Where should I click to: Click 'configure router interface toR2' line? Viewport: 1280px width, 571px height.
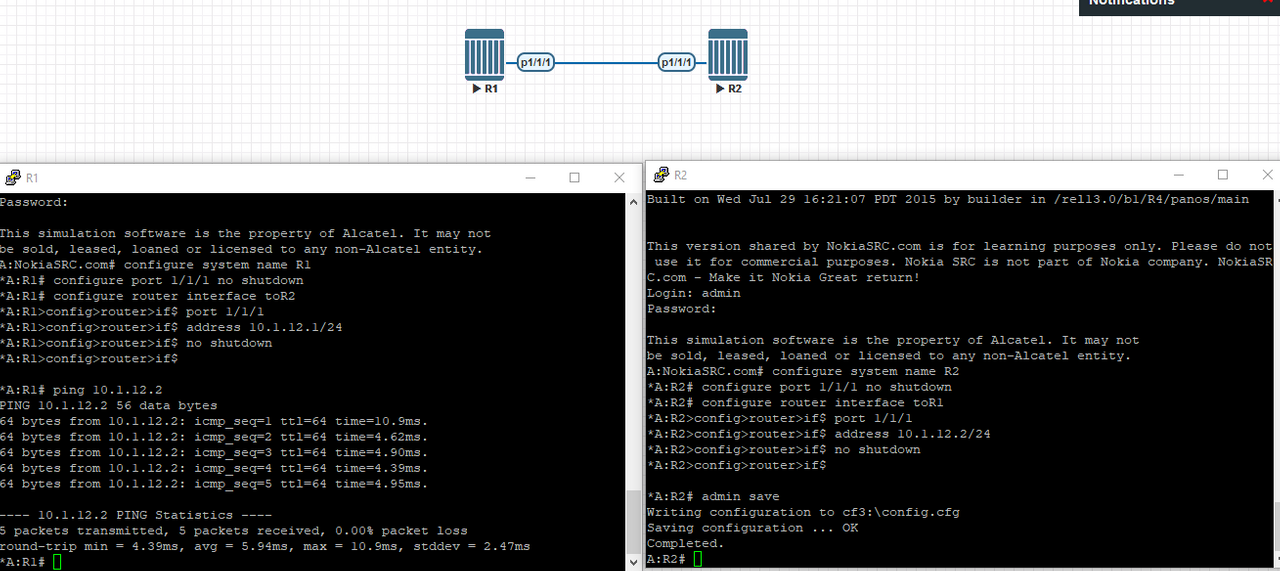148,296
